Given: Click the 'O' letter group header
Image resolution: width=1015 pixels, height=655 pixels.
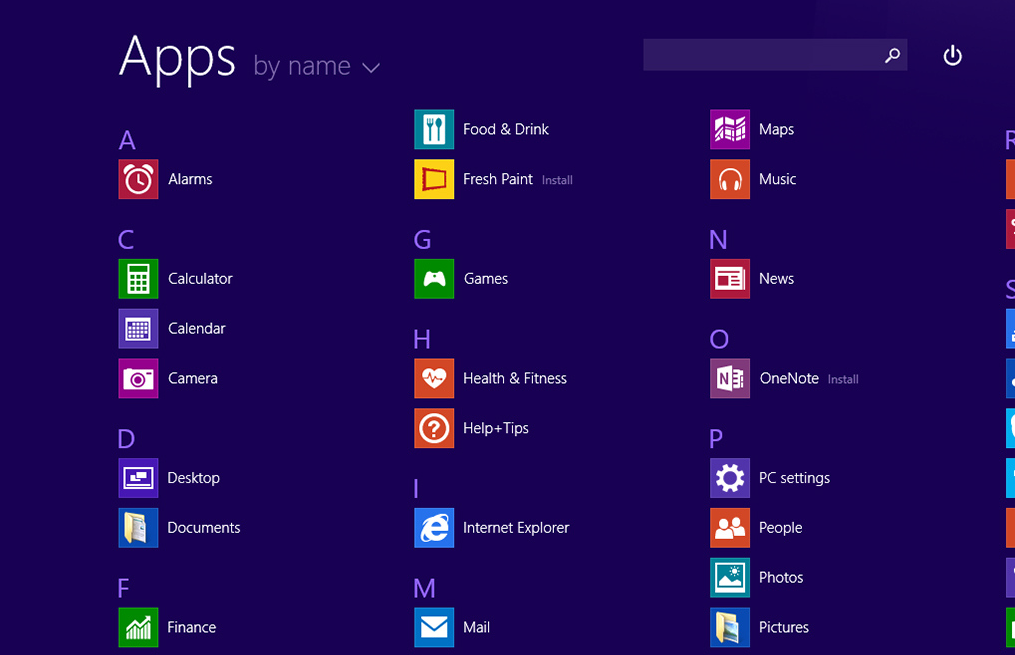Looking at the screenshot, I should (x=719, y=340).
